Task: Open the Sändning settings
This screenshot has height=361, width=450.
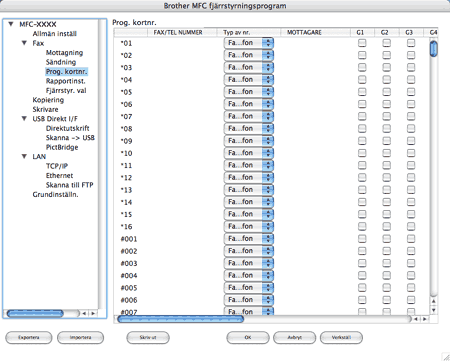Action: pos(61,62)
